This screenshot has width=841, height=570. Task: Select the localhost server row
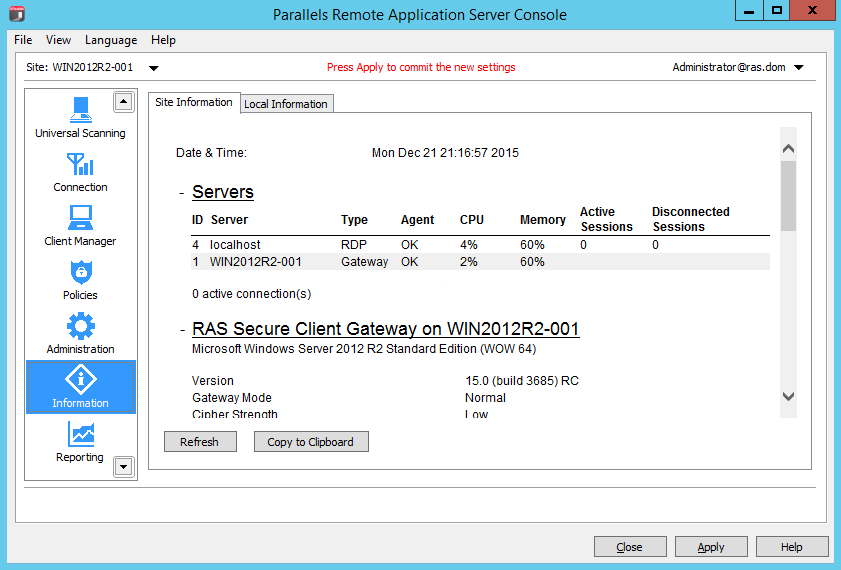480,245
